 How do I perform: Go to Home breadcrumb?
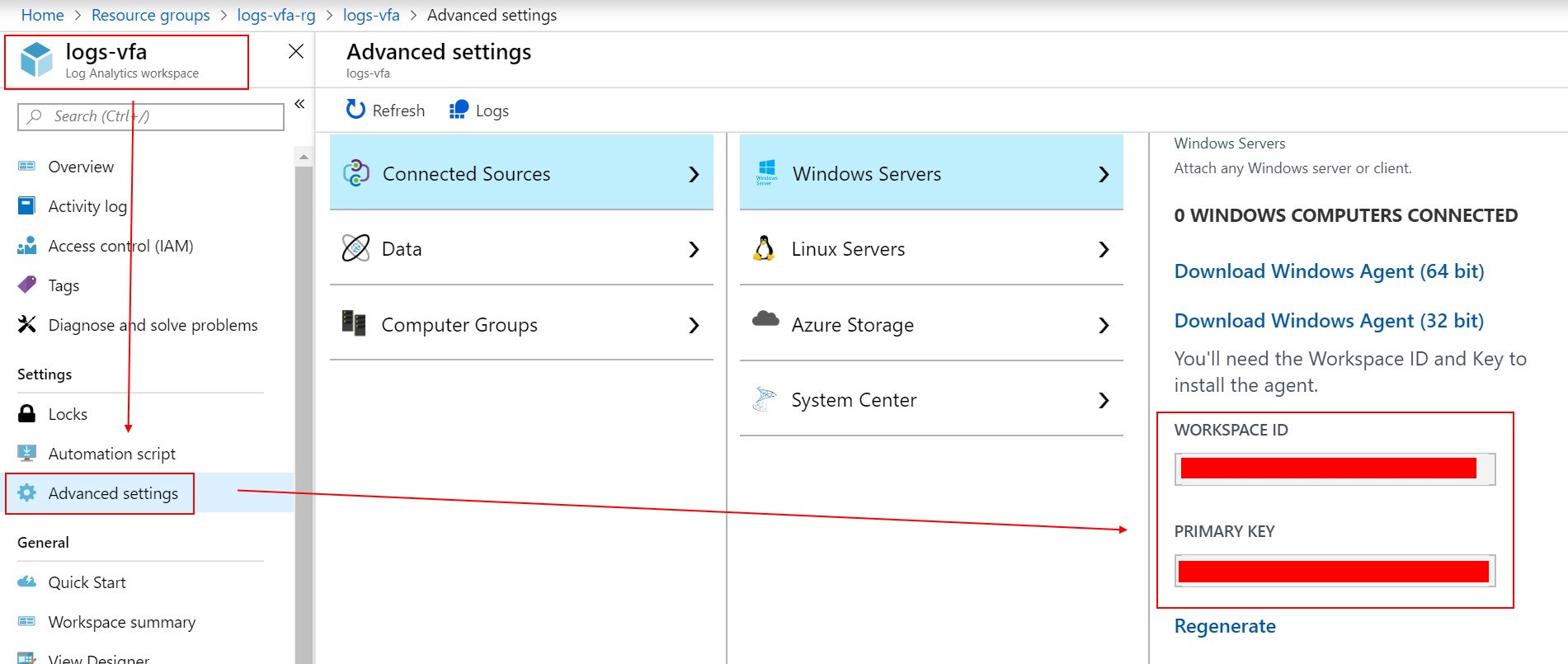pyautogui.click(x=42, y=15)
